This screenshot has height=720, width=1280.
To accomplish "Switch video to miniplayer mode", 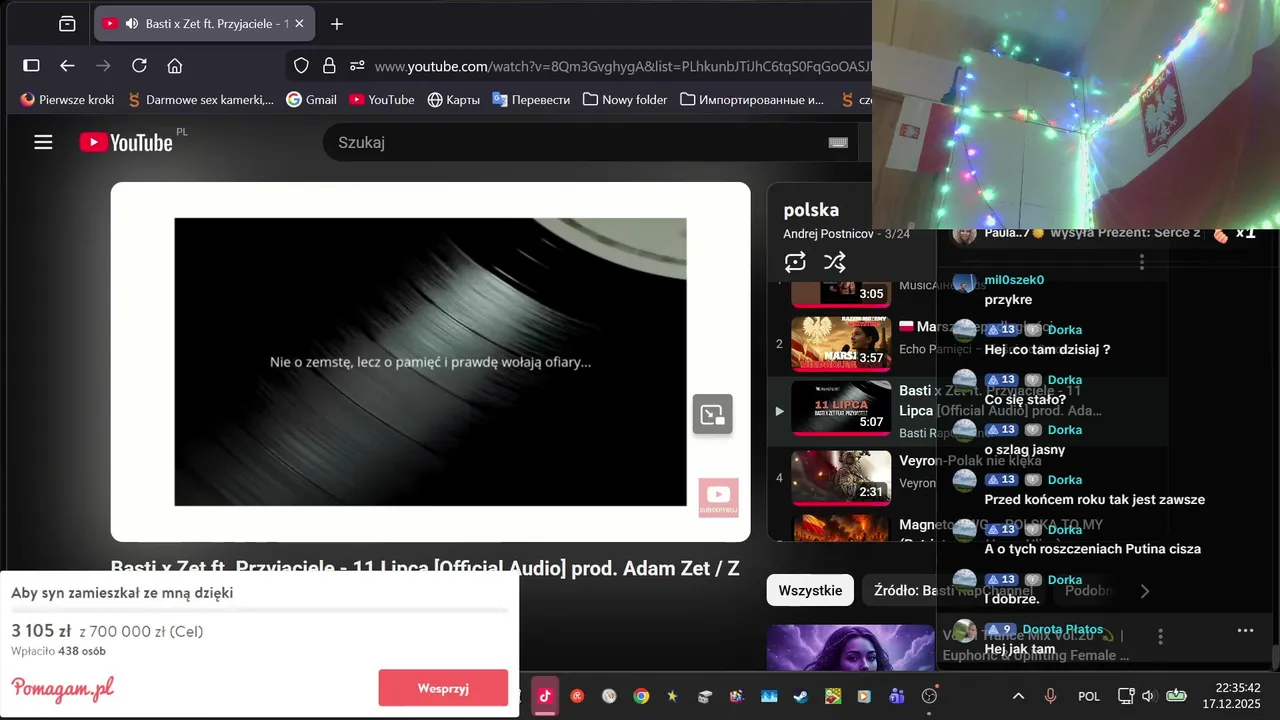I will (713, 414).
